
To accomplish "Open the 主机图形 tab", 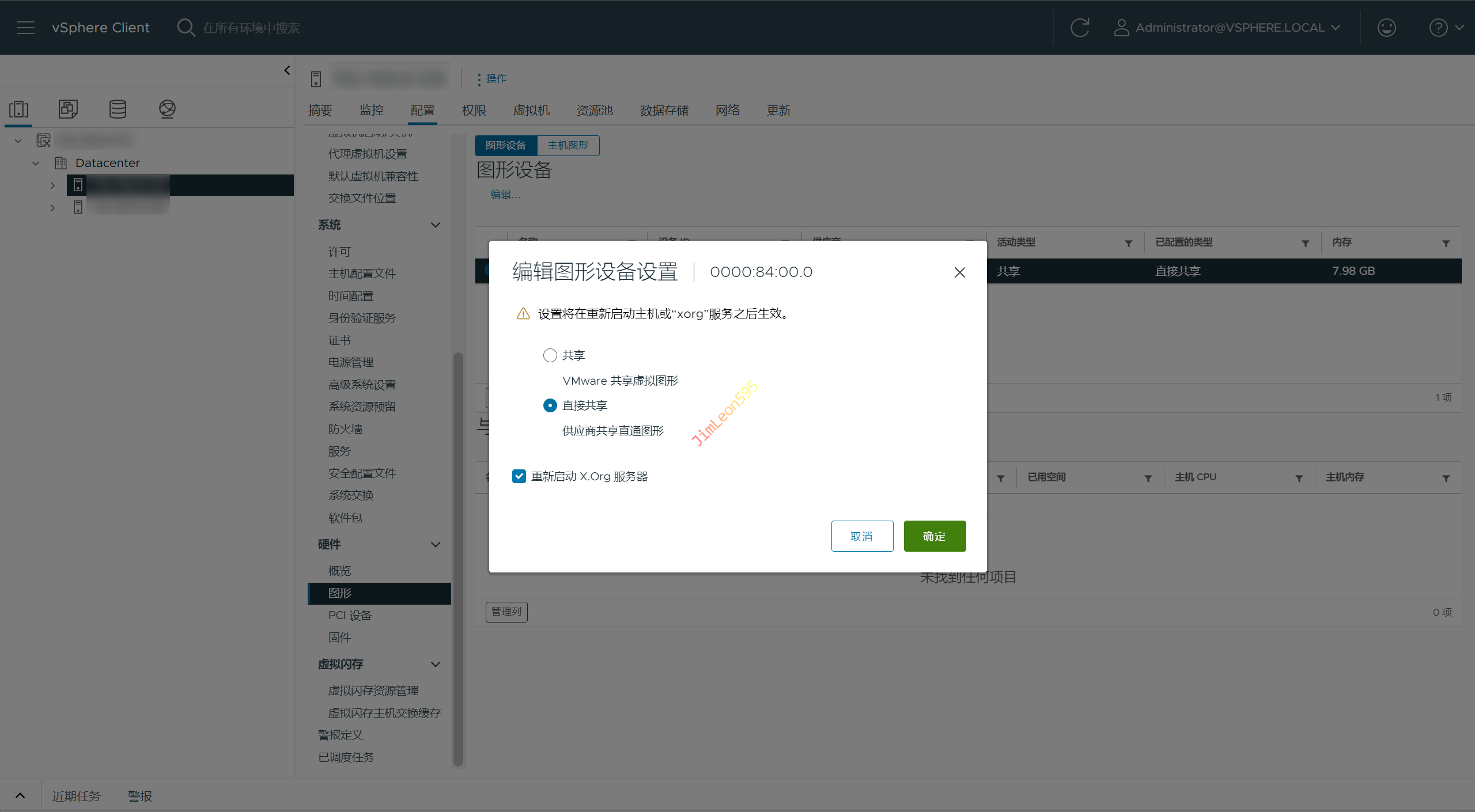I will point(568,146).
